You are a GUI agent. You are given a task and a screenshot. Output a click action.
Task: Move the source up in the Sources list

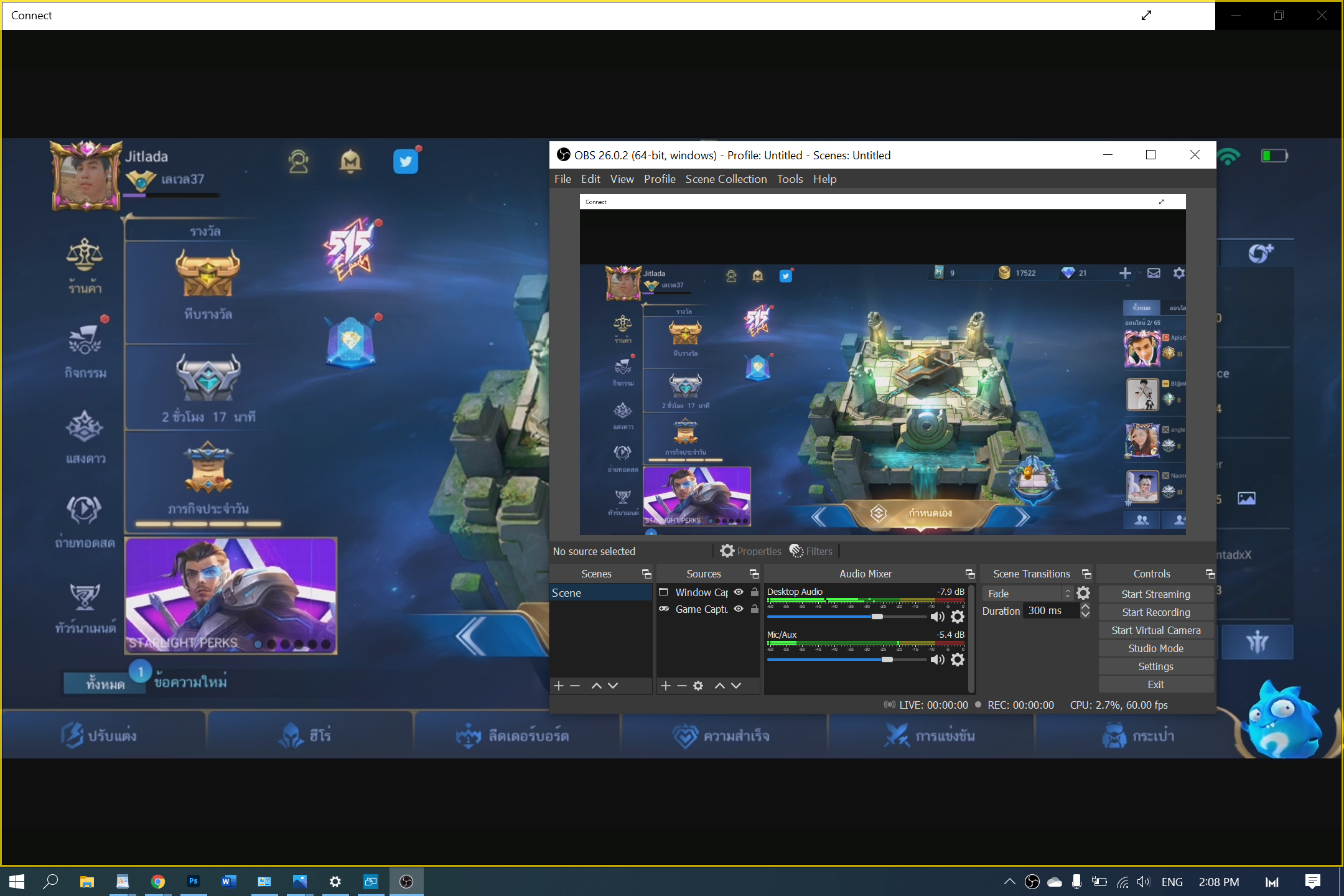point(720,686)
